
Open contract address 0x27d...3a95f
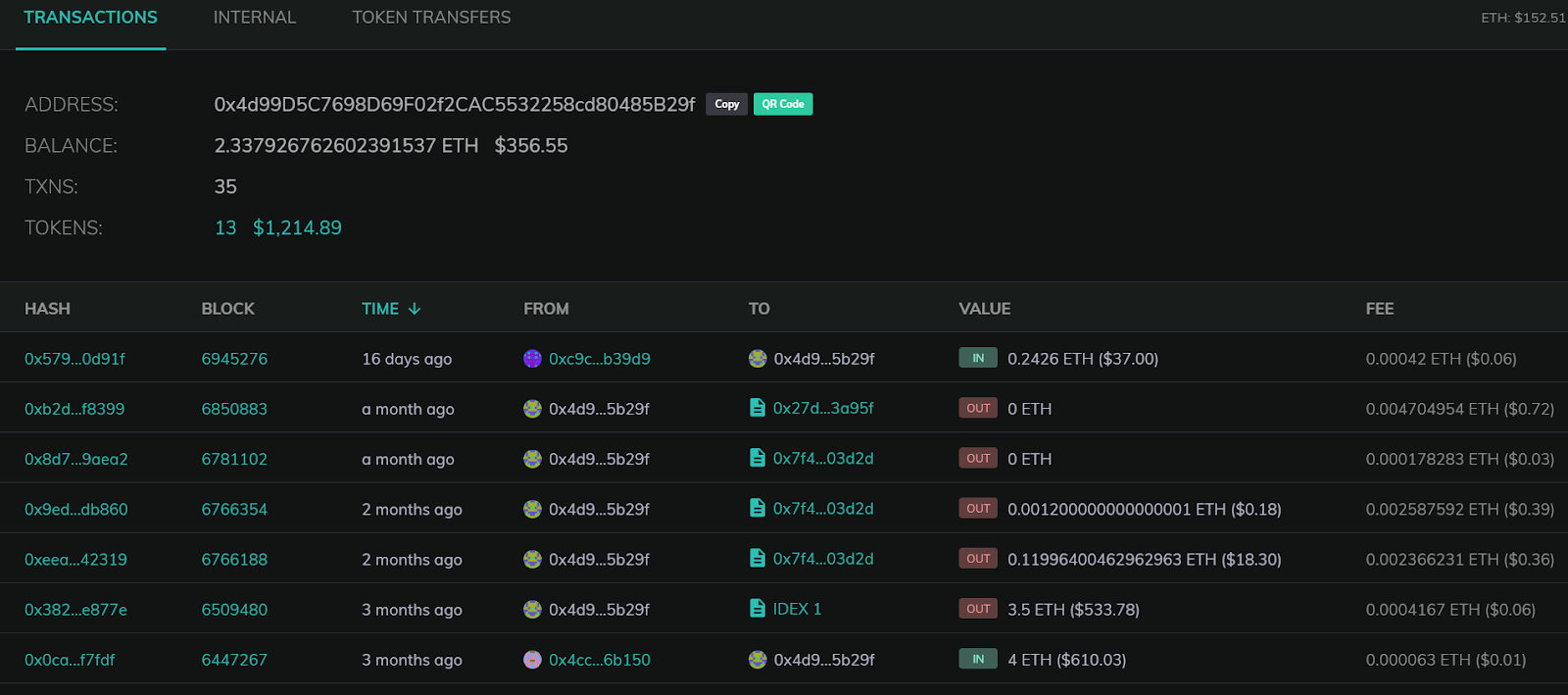click(x=823, y=408)
